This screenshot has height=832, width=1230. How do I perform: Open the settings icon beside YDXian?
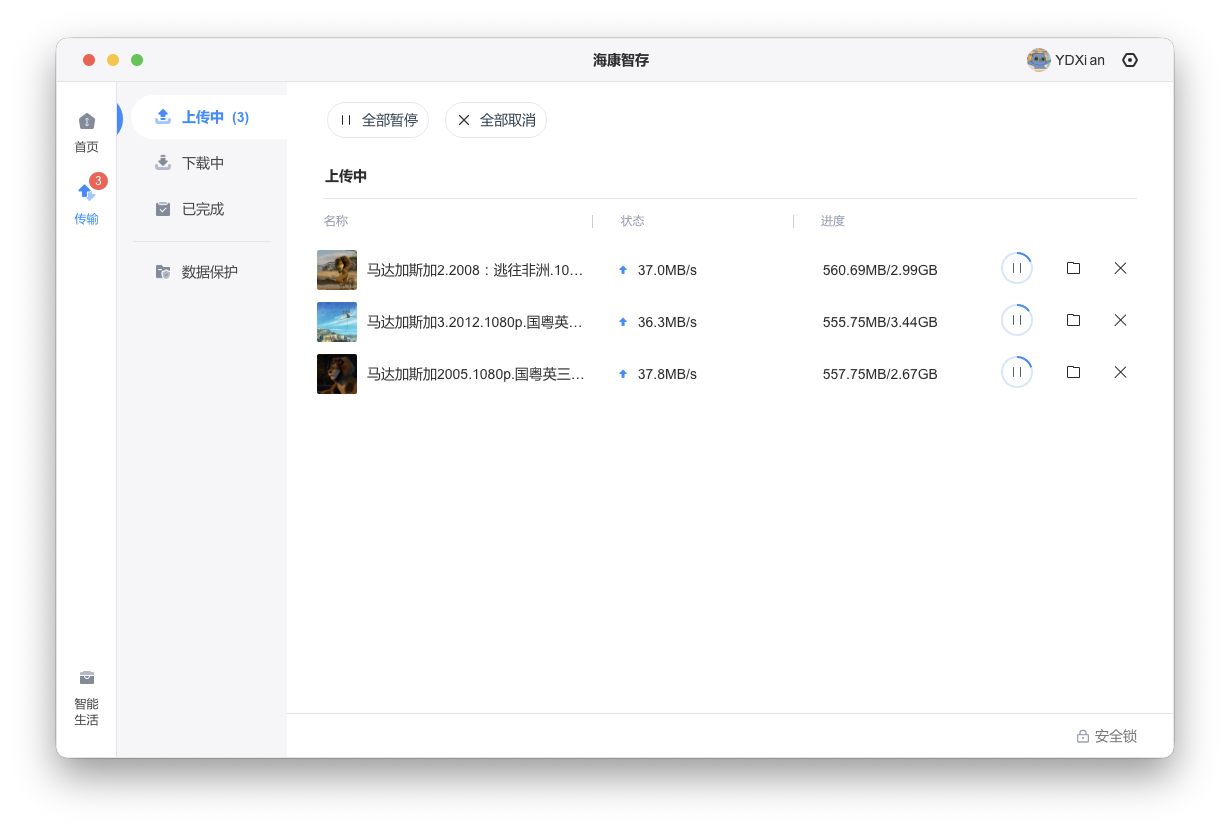1130,60
